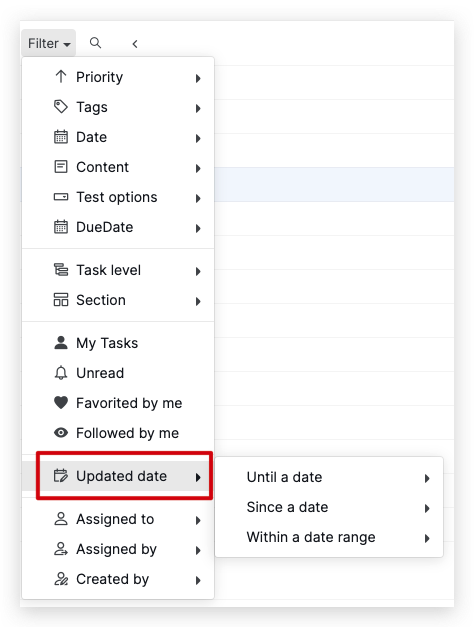Click the collapse left chevron icon

[x=135, y=44]
